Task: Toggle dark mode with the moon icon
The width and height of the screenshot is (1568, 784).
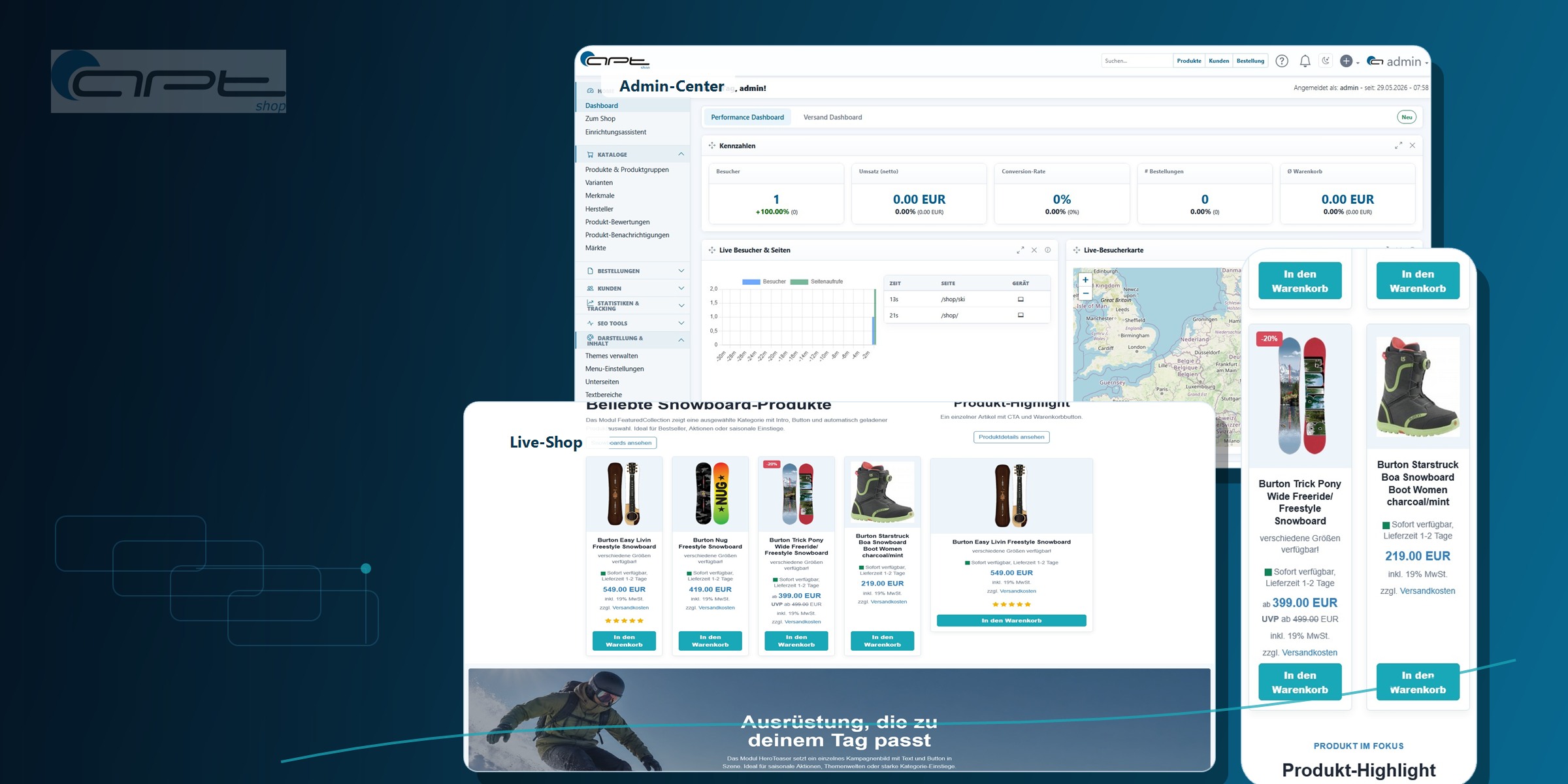Action: pos(1326,61)
